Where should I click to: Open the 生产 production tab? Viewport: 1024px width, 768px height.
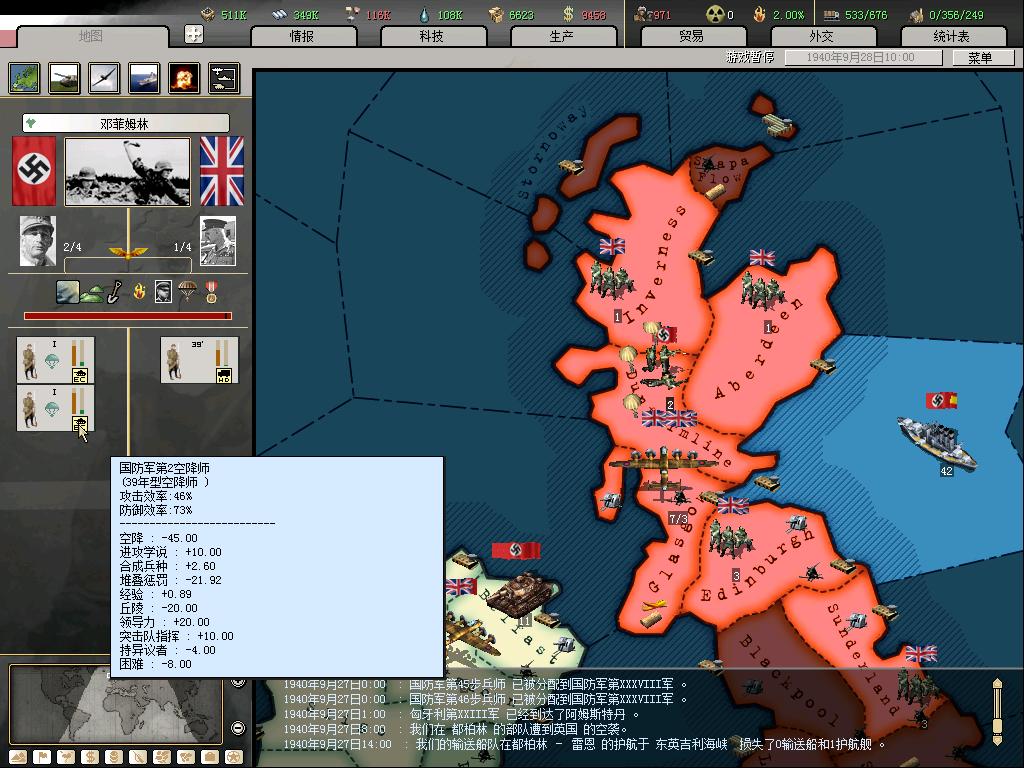561,36
